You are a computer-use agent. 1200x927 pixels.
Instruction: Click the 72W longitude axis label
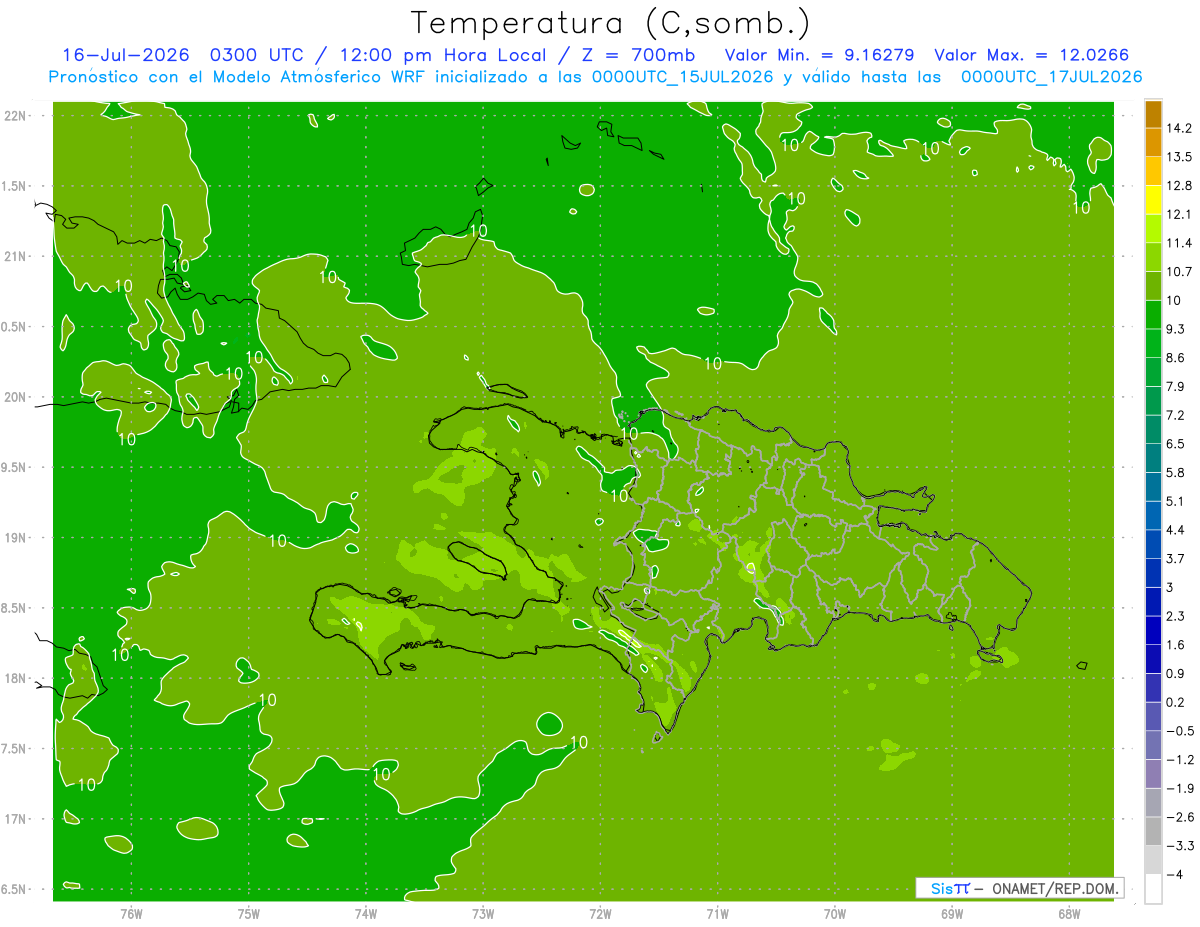click(601, 913)
